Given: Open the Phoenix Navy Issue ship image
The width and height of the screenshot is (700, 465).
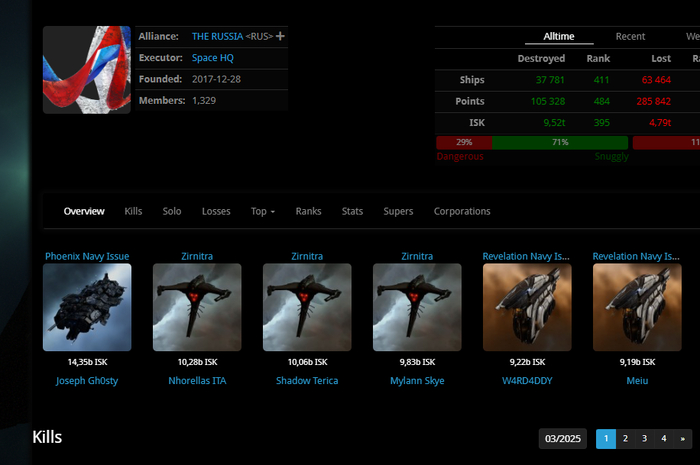Looking at the screenshot, I should pos(87,307).
